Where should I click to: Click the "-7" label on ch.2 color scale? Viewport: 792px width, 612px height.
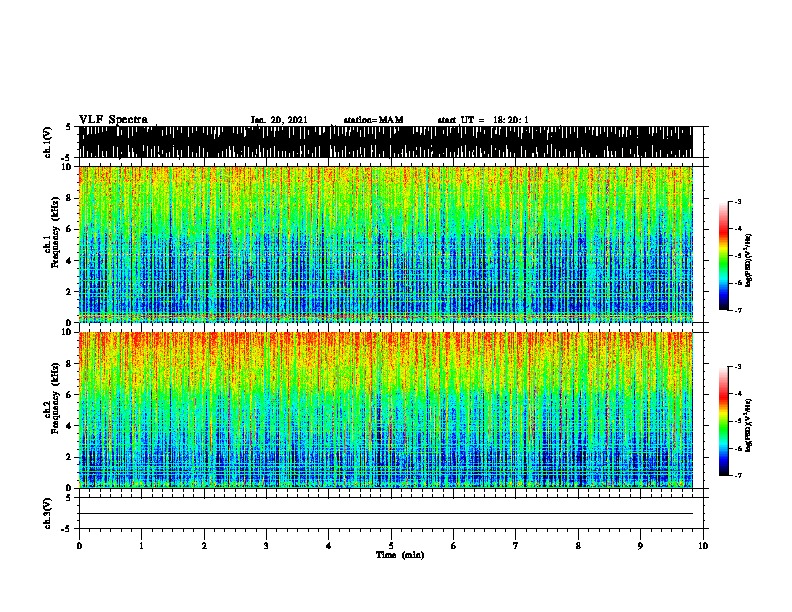(x=738, y=475)
